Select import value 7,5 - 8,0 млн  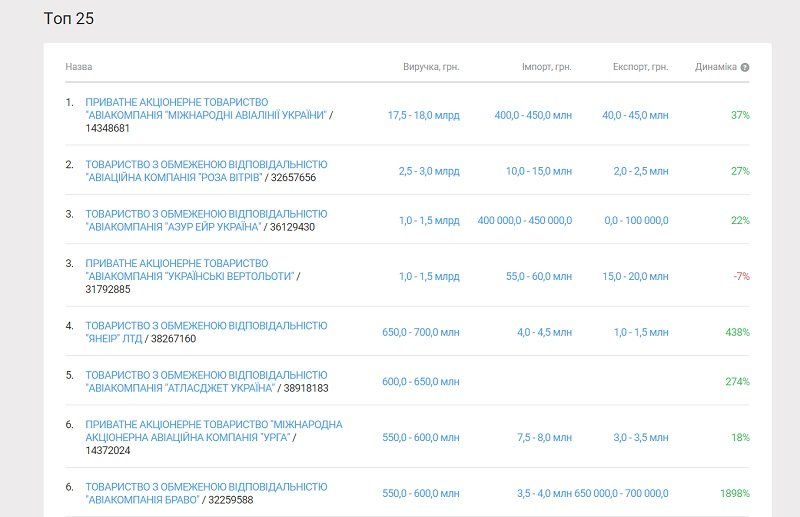[x=544, y=437]
